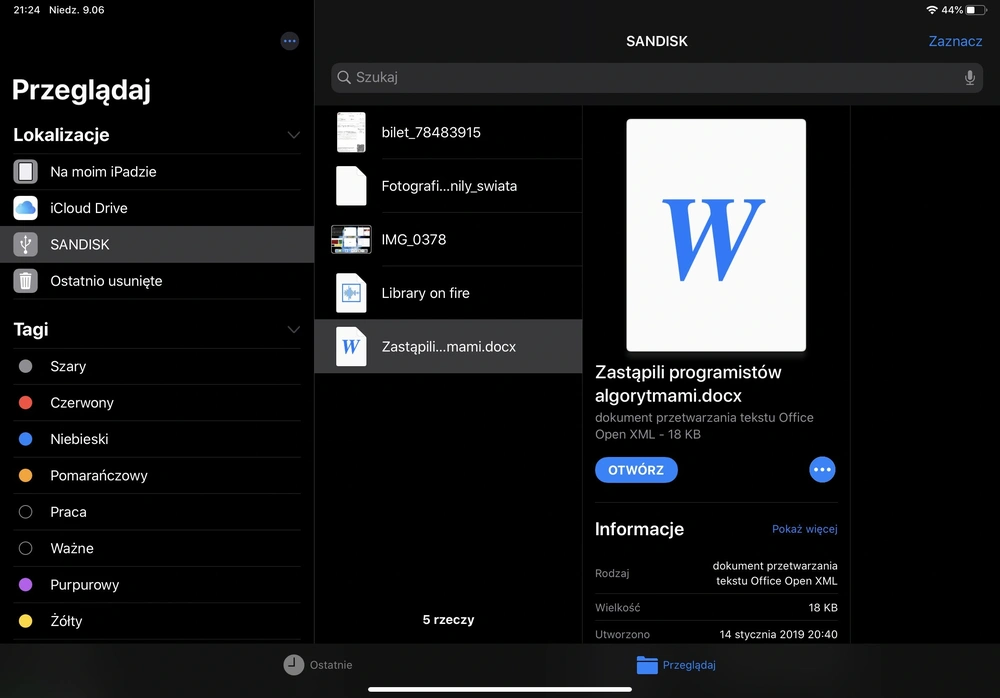The width and height of the screenshot is (1000, 698).
Task: Click the Pokaż więcej link
Action: coord(804,529)
